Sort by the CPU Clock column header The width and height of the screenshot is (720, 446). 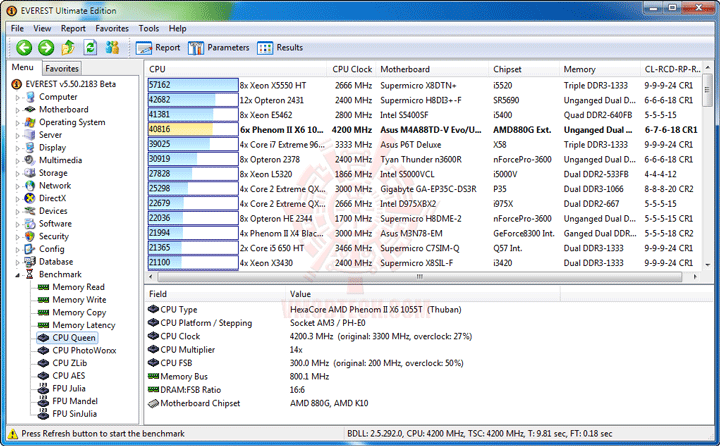pyautogui.click(x=351, y=69)
